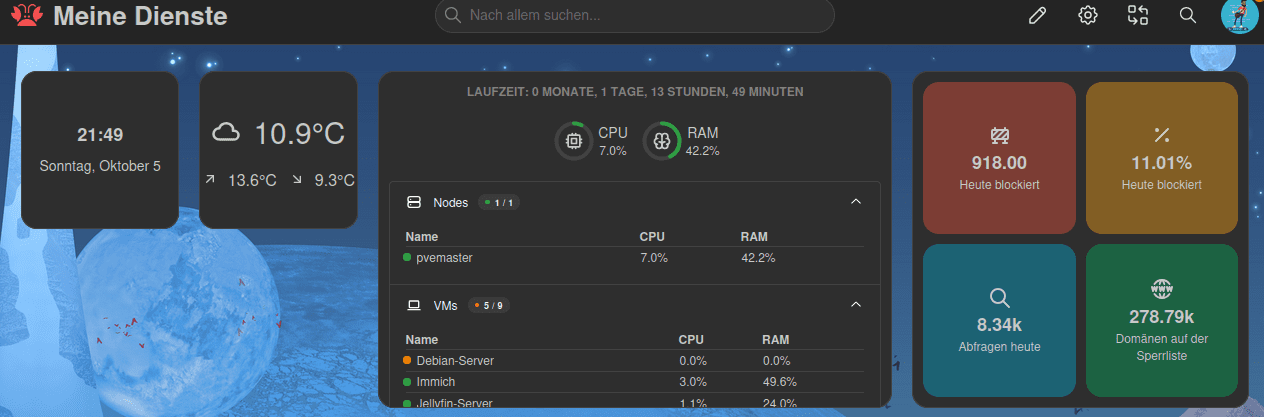1264x417 pixels.
Task: Open the 'Abfragen heute' 8.34k tile
Action: click(x=999, y=320)
